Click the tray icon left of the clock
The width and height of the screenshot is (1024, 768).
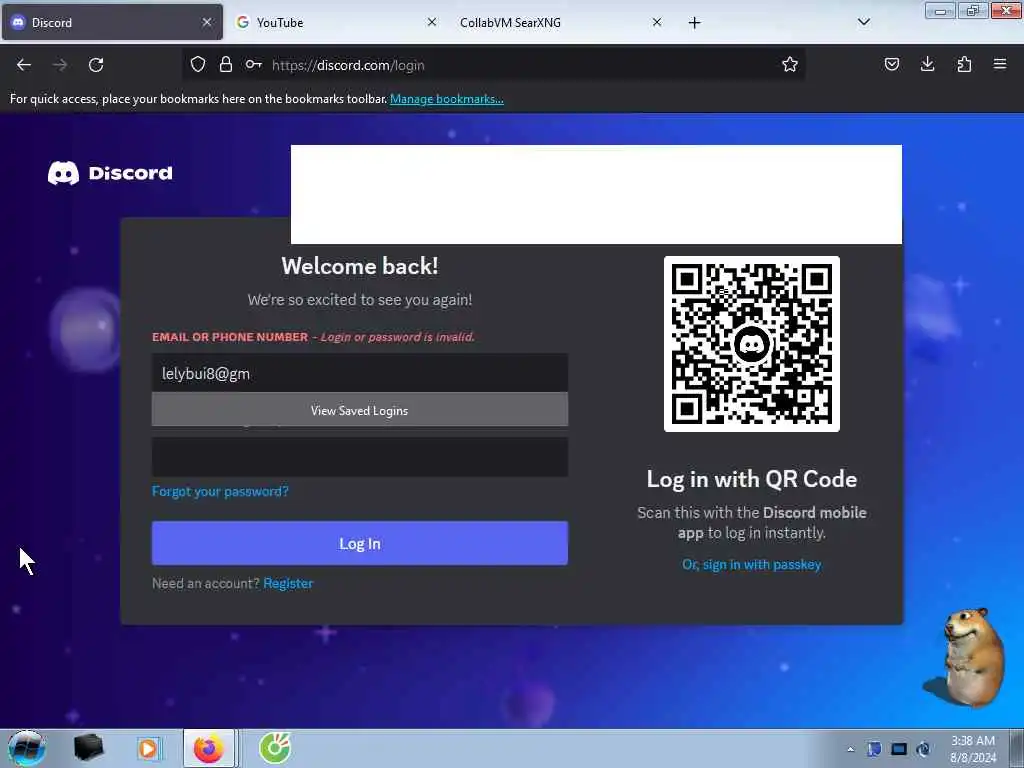click(923, 749)
